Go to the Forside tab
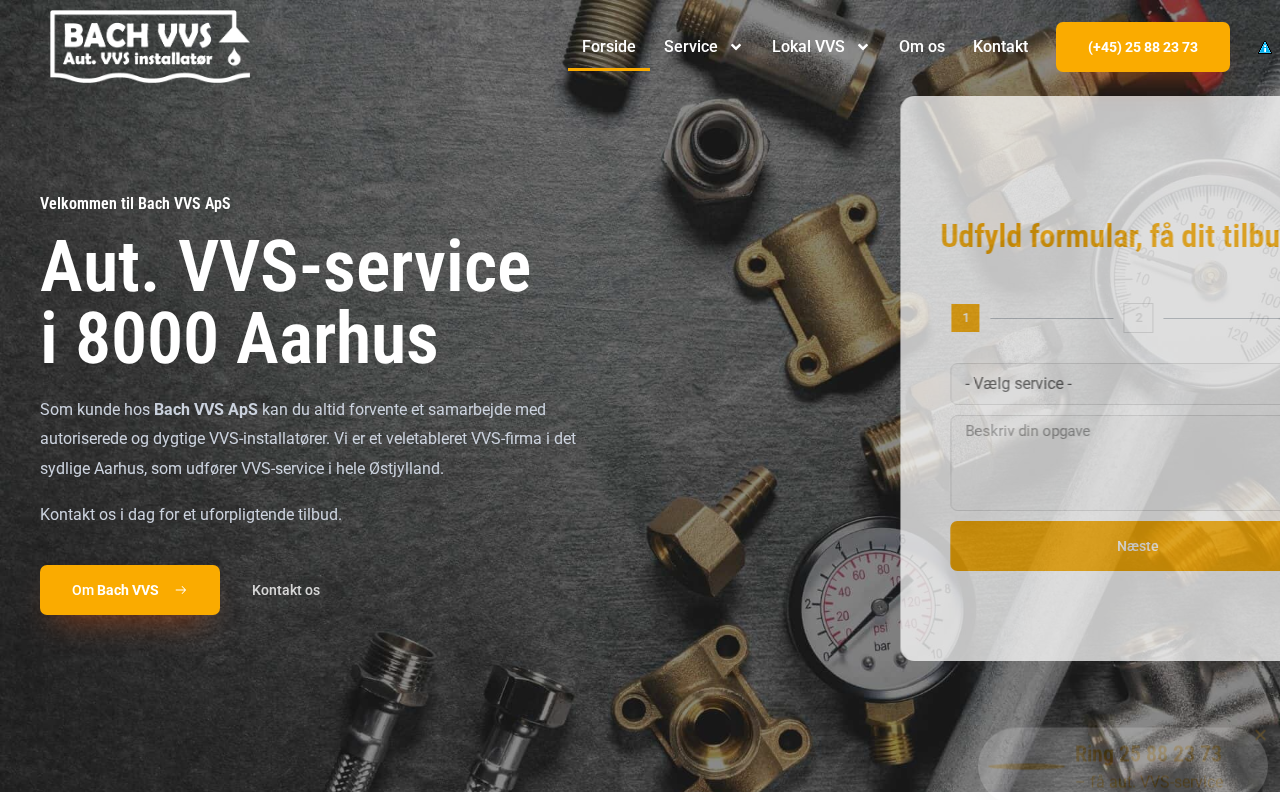This screenshot has width=1280, height=800. click(609, 47)
